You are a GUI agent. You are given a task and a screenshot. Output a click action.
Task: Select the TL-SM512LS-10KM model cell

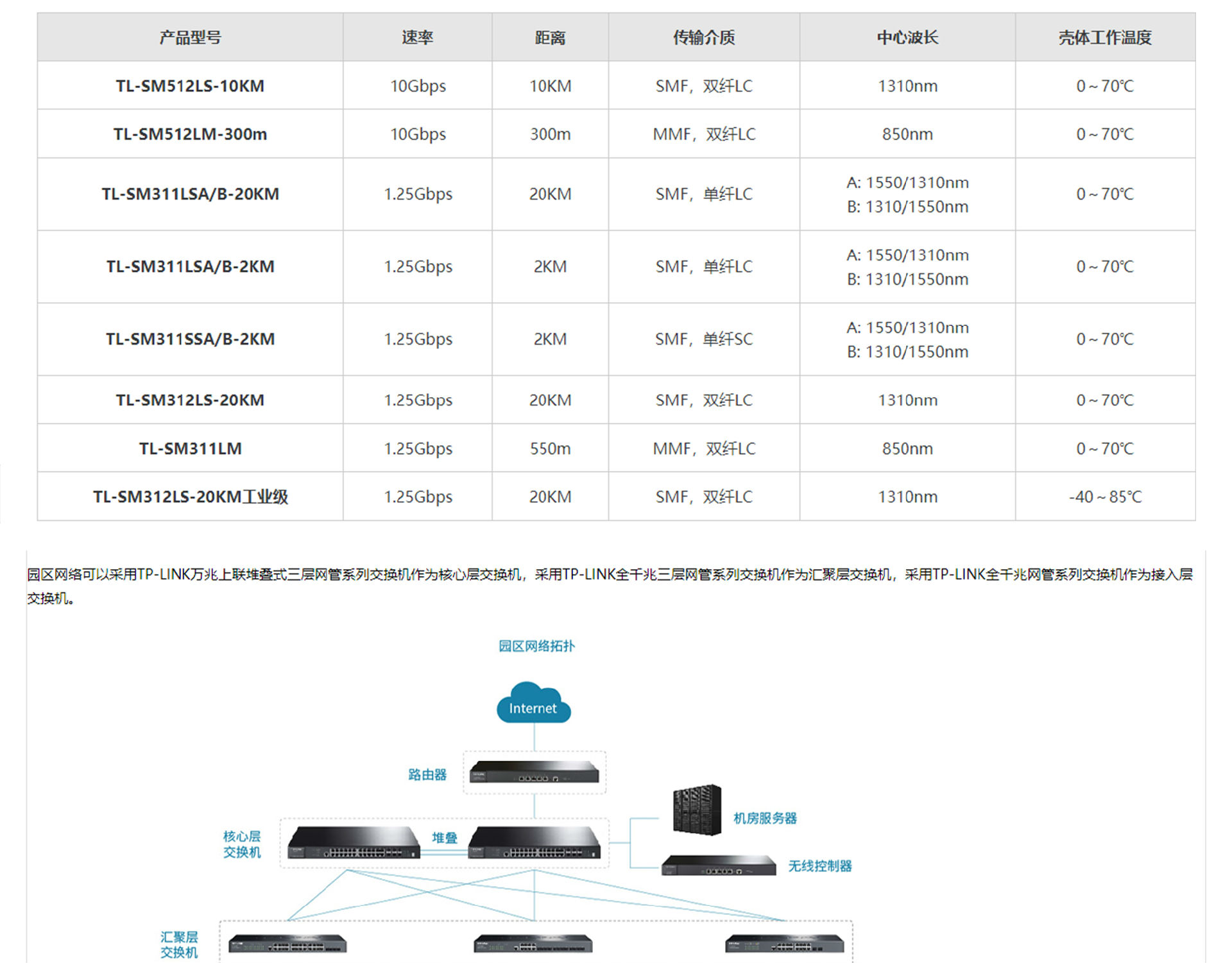[x=190, y=85]
